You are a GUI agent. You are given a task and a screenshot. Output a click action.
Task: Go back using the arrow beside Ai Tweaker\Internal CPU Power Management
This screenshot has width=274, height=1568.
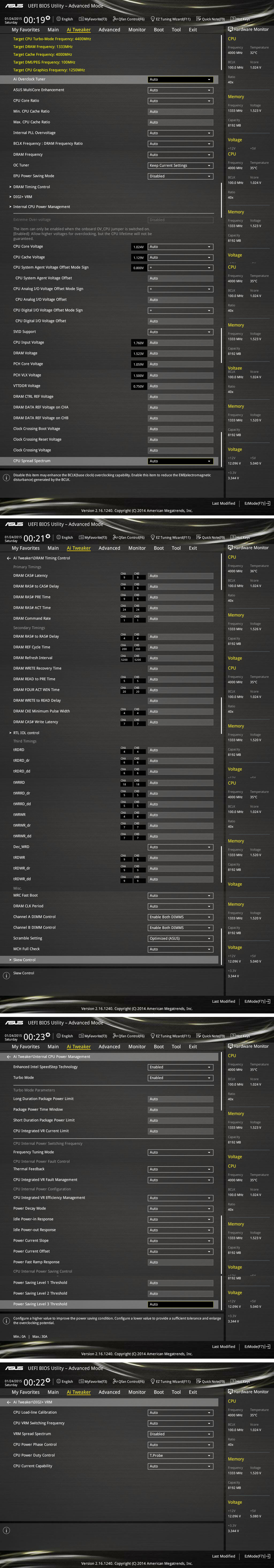[9, 1057]
